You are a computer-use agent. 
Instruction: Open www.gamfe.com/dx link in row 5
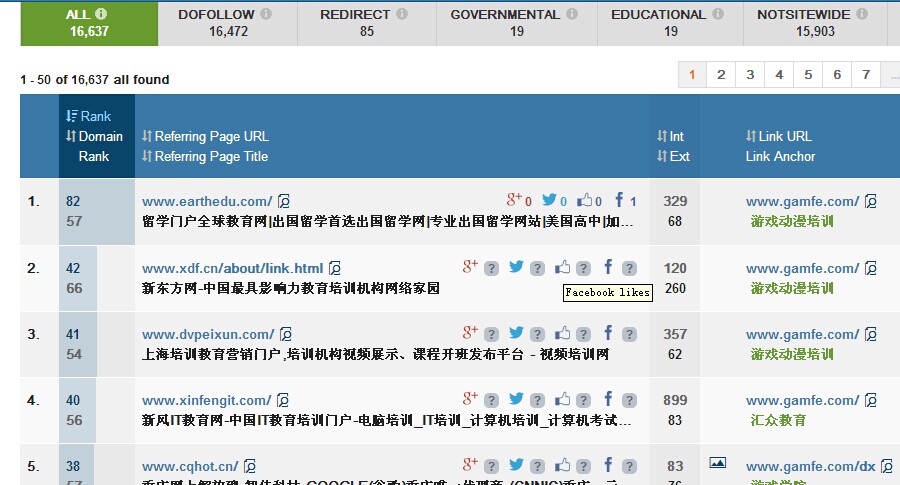coord(810,466)
